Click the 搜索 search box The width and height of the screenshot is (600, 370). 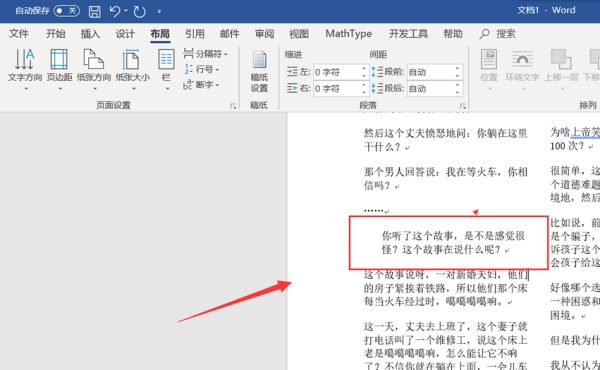(498, 34)
